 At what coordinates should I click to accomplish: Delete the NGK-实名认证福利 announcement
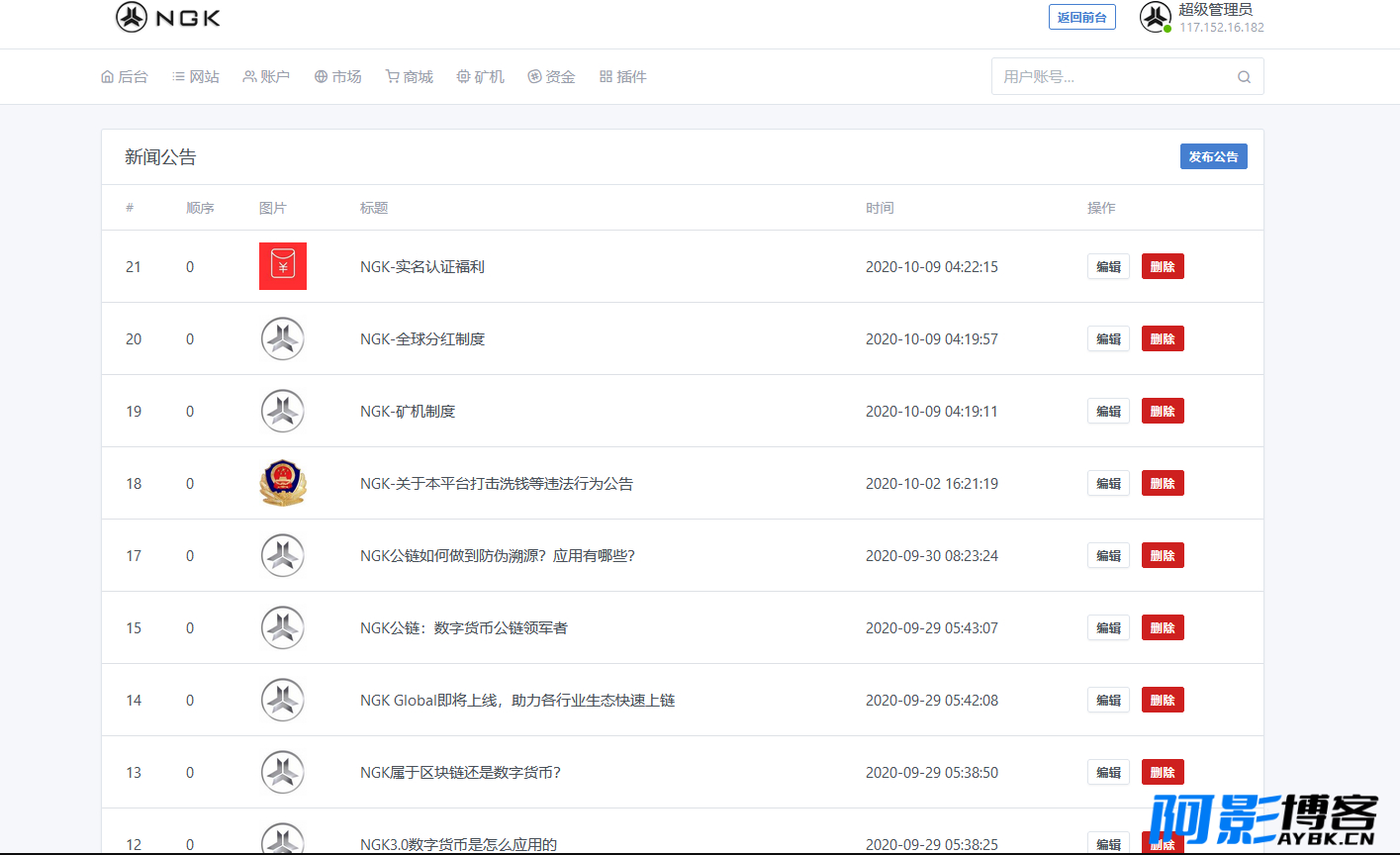tap(1163, 266)
